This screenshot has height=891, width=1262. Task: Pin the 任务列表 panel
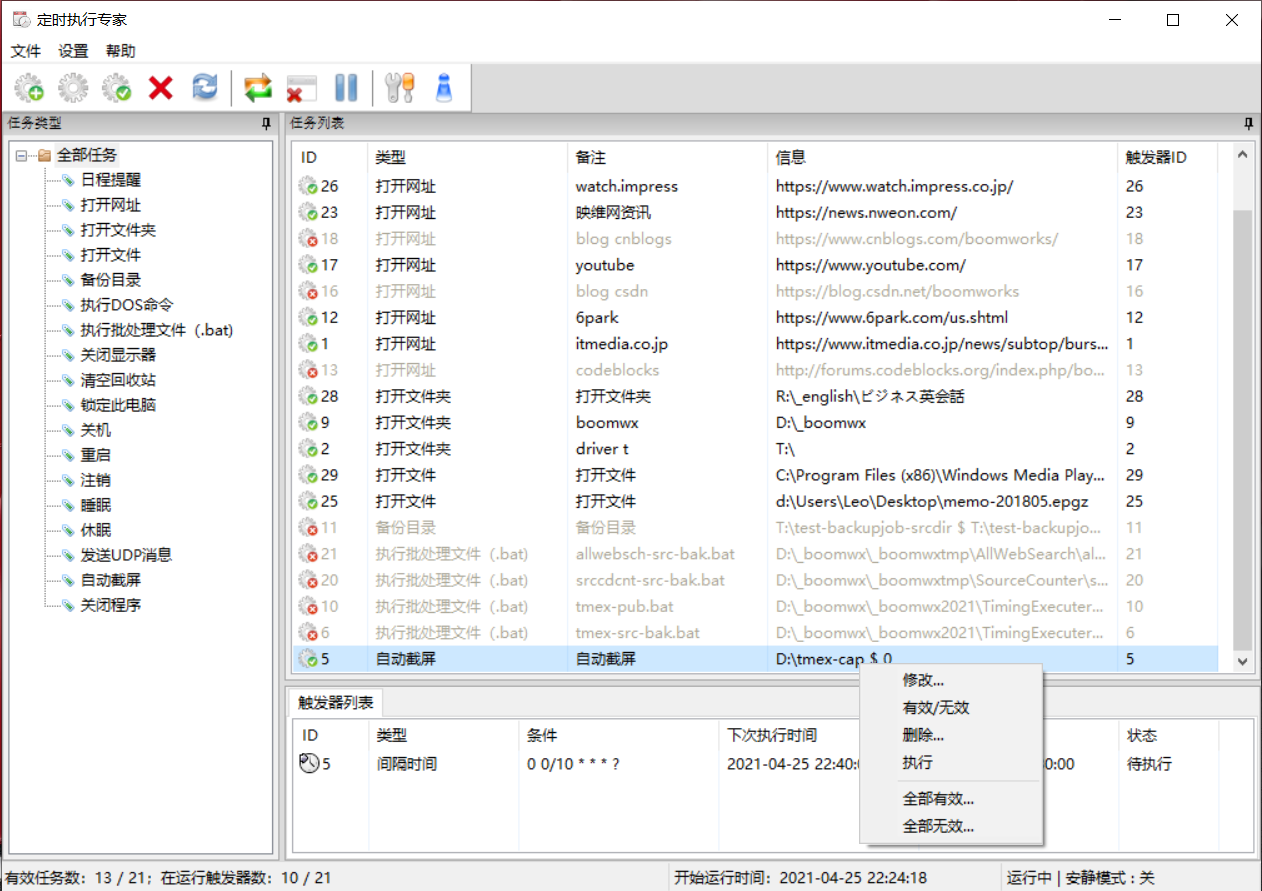coord(1248,123)
